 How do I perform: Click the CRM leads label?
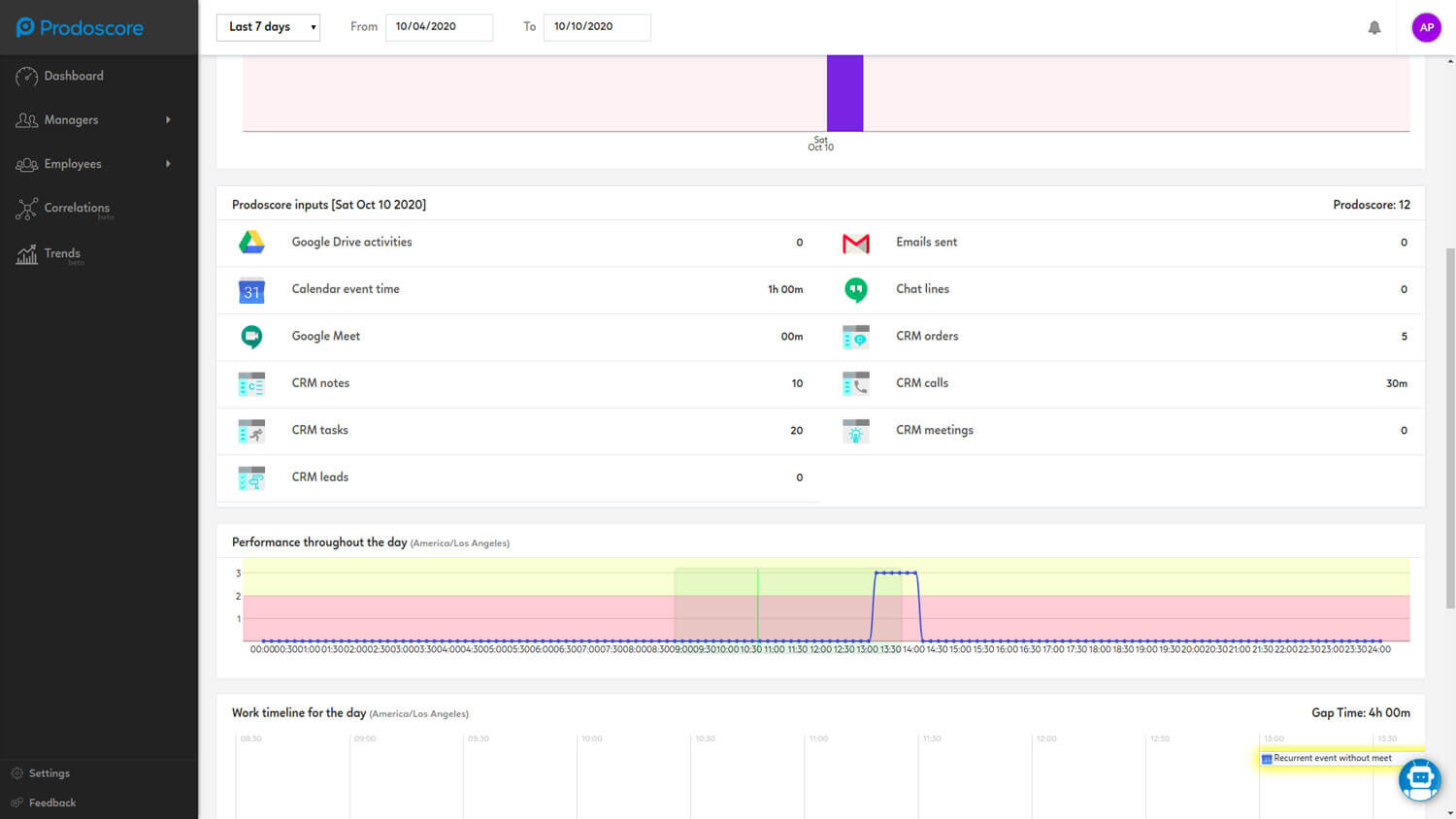pos(319,477)
